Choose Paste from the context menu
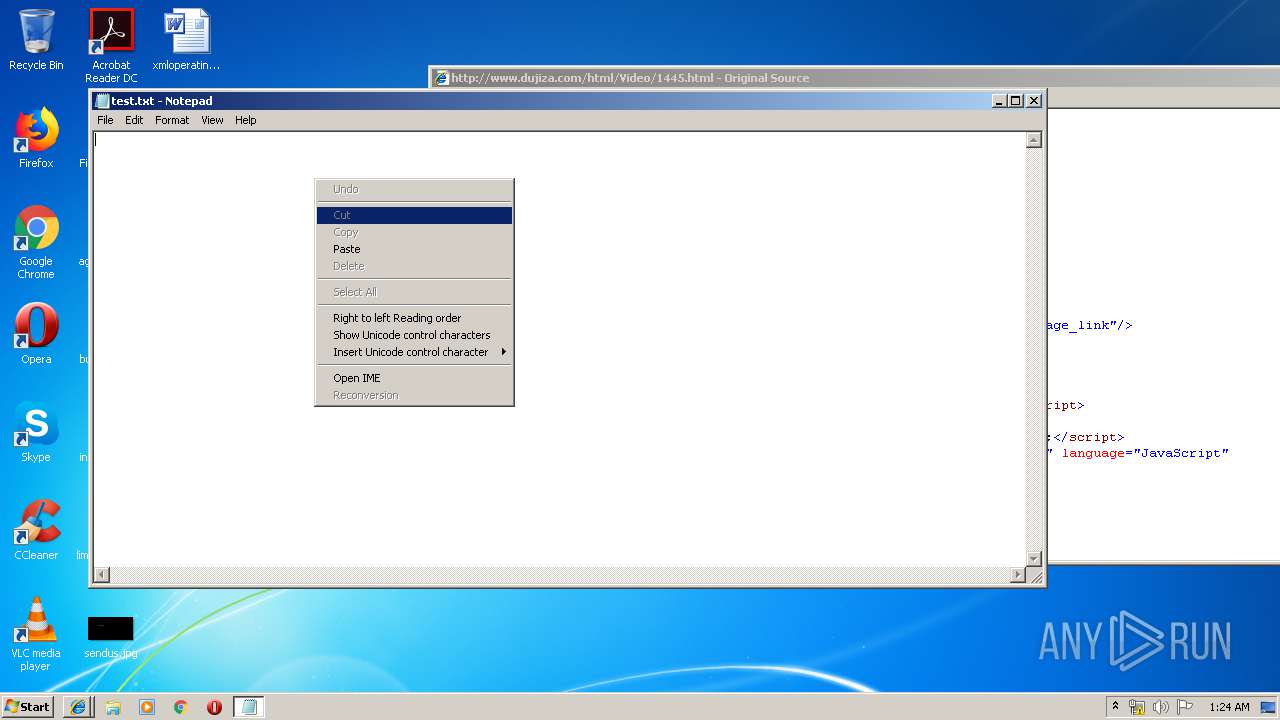 [414, 249]
